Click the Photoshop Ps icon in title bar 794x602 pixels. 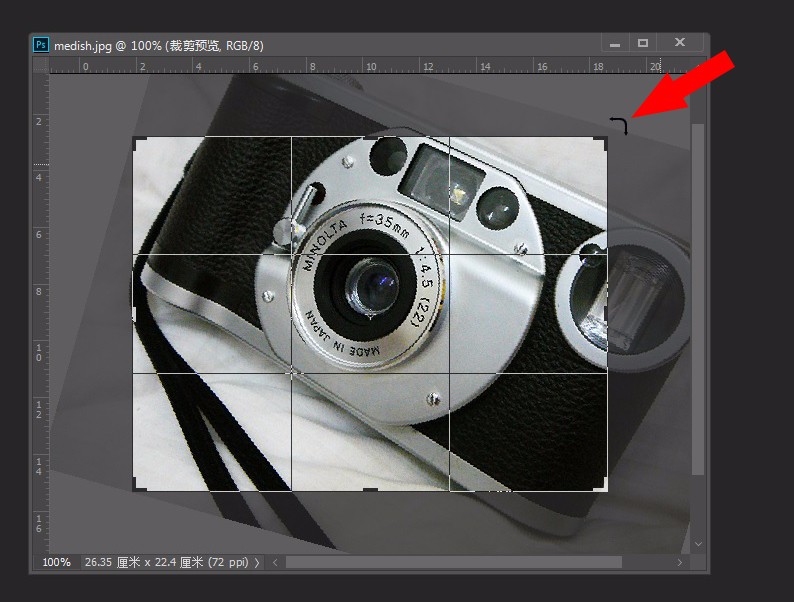(41, 45)
